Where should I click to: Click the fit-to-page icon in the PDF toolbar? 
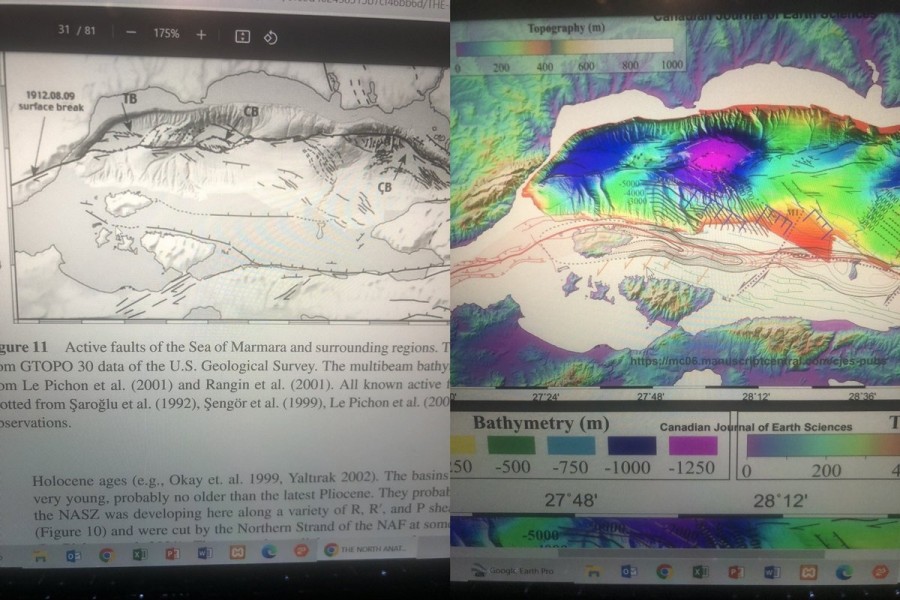(242, 36)
